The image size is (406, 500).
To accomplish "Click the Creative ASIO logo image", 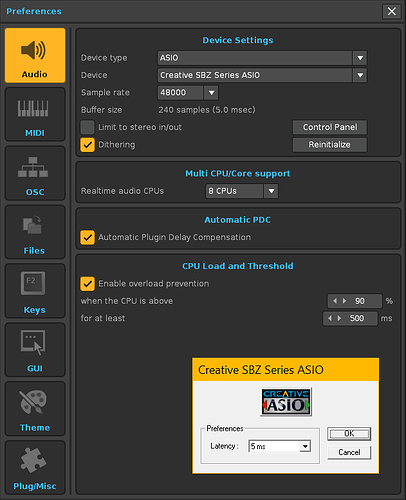I will click(286, 402).
